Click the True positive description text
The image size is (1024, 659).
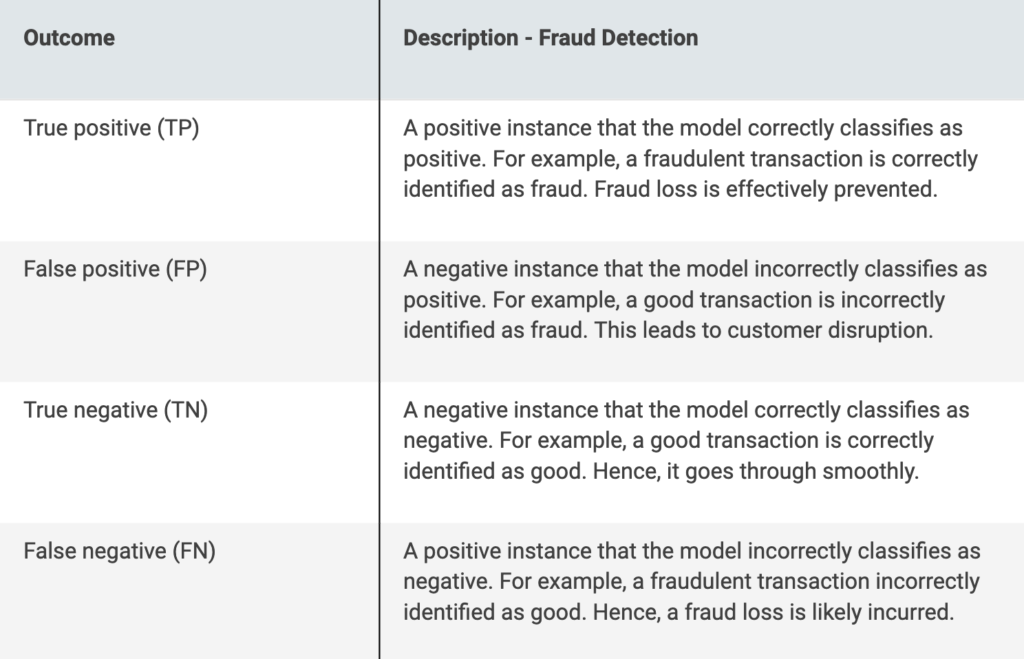(690, 159)
